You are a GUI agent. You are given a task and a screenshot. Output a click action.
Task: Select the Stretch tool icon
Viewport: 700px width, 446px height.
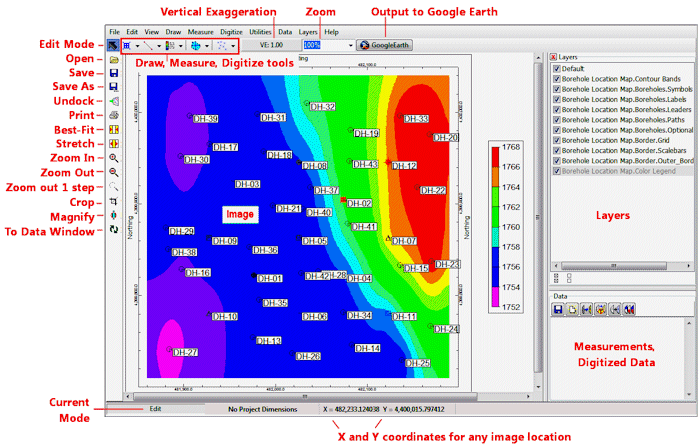[x=113, y=144]
